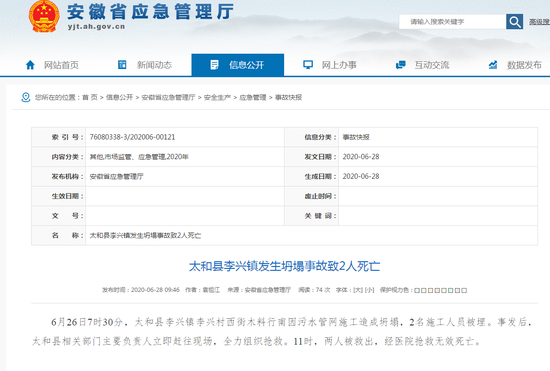Click 安全生产 breadcrumb link
The height and width of the screenshot is (371, 550).
pyautogui.click(x=217, y=97)
